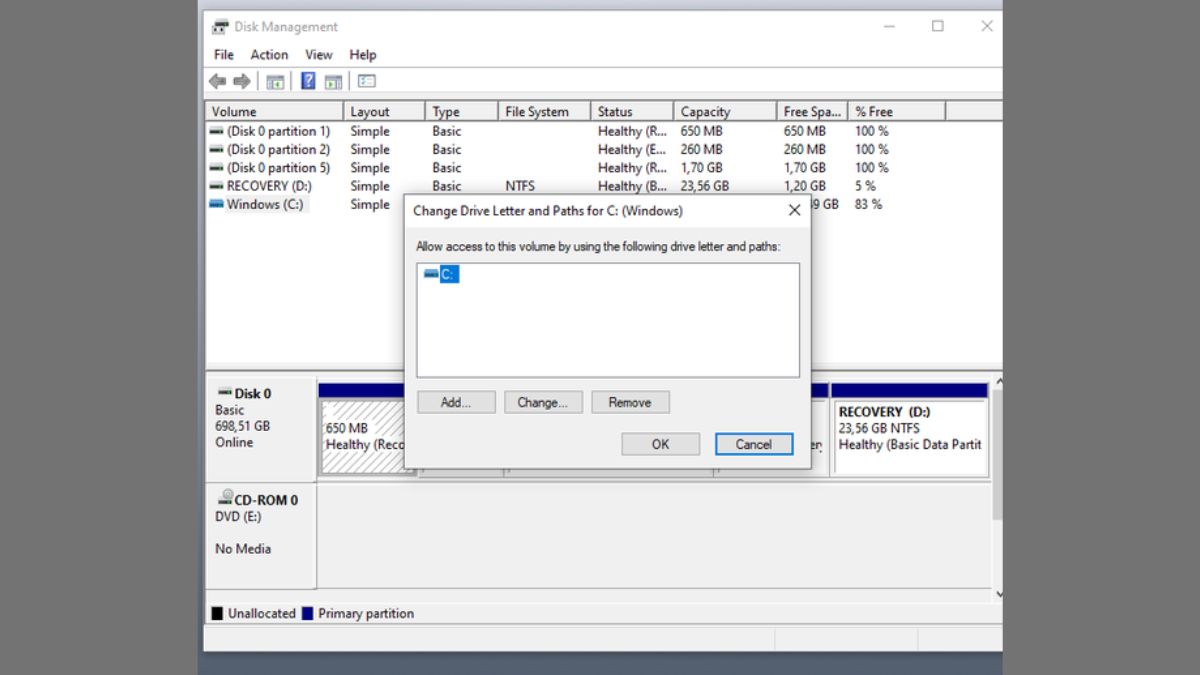
Task: Click the CD-ROM 0 disc icon
Action: pyautogui.click(x=225, y=498)
